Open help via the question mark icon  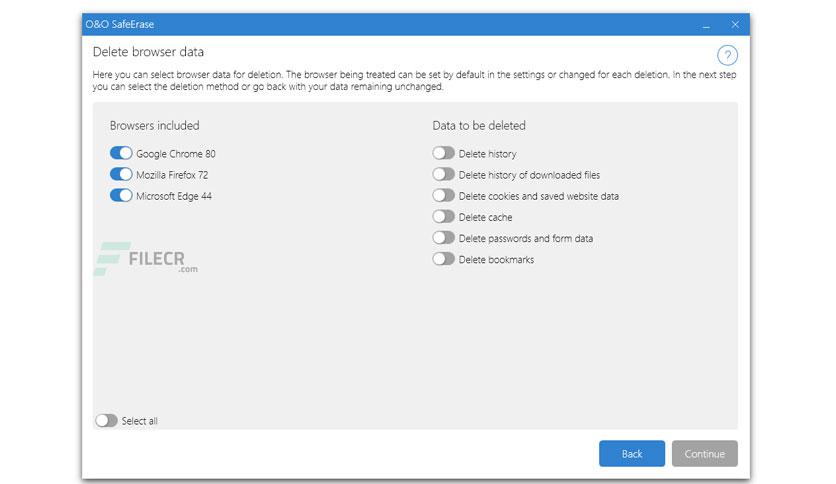pyautogui.click(x=727, y=55)
